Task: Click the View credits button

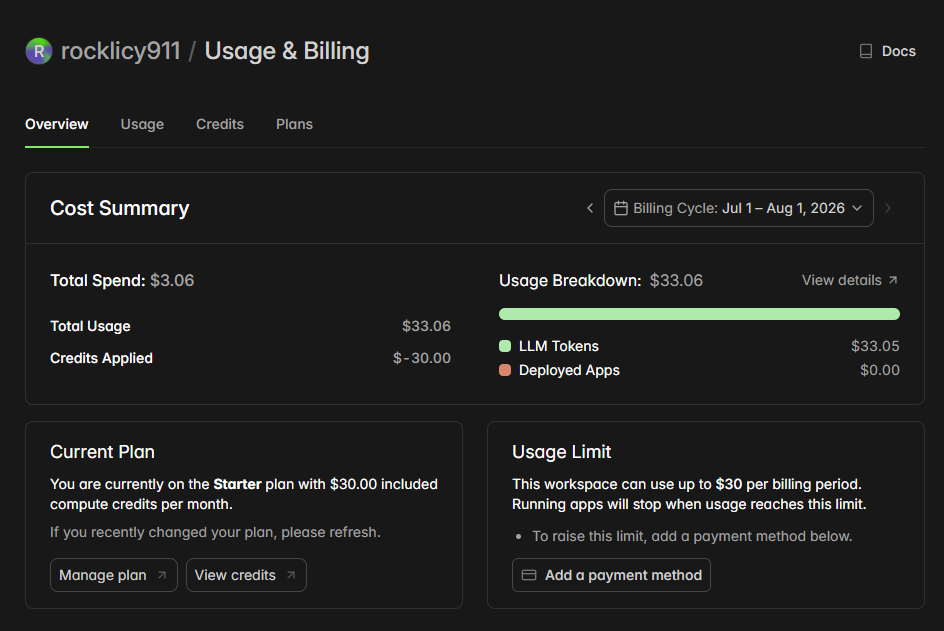Action: (x=246, y=575)
